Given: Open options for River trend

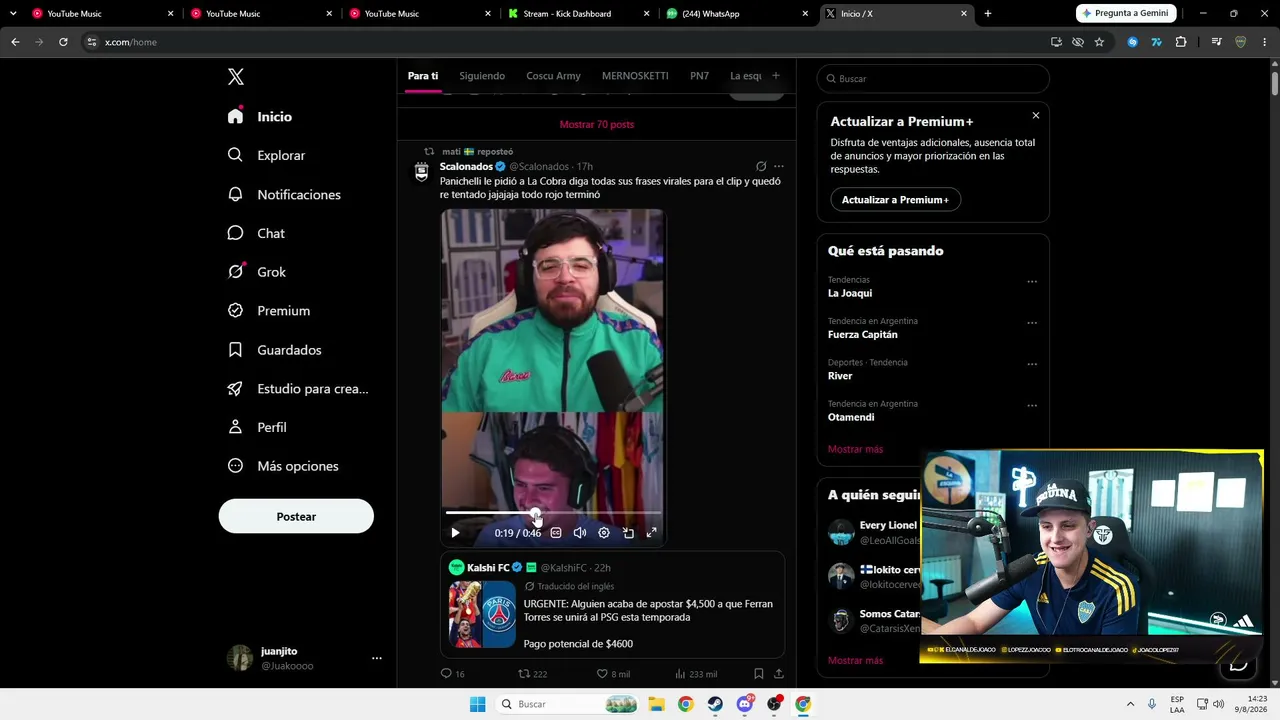Looking at the screenshot, I should click(1032, 365).
